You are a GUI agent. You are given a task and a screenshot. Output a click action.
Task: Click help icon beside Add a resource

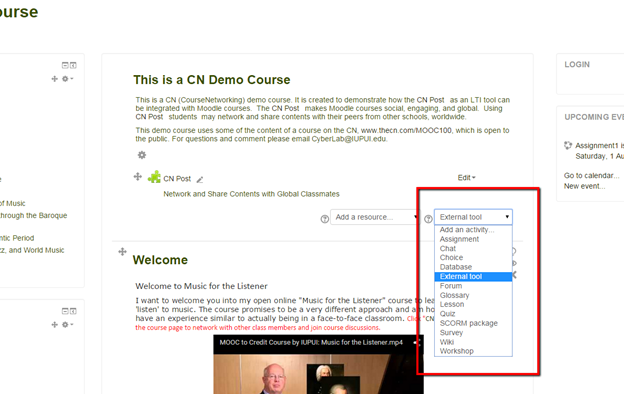[x=325, y=219]
